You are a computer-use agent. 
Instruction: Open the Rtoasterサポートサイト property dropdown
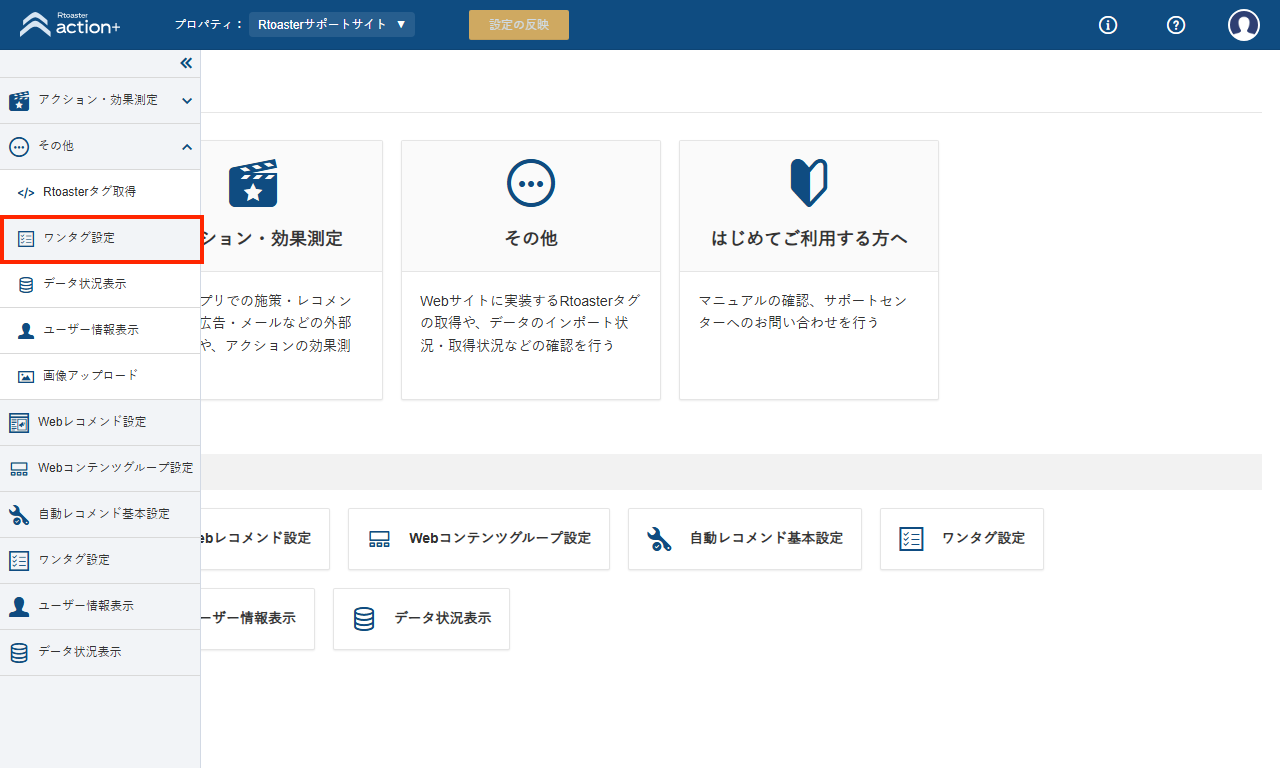click(x=332, y=24)
